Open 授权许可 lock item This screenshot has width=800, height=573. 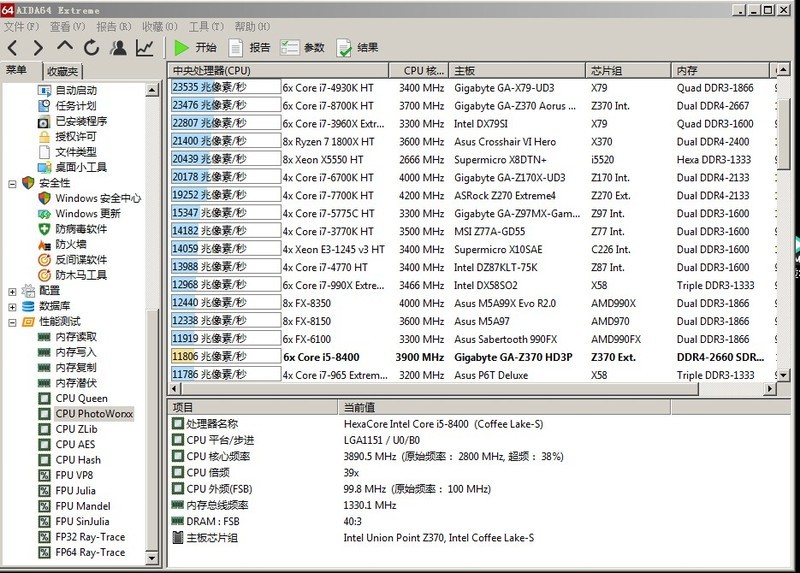[67, 136]
